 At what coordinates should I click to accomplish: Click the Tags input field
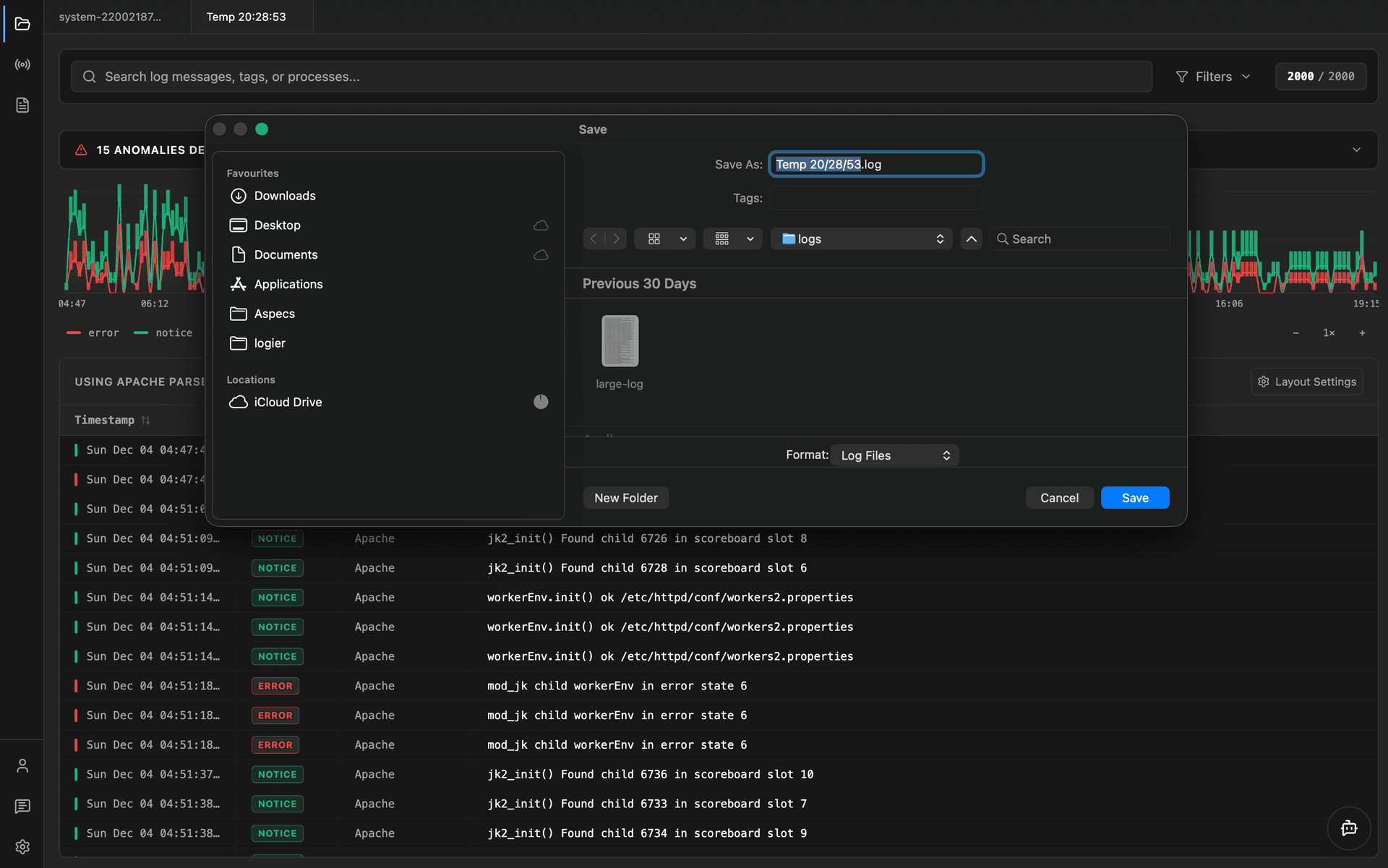click(x=875, y=198)
